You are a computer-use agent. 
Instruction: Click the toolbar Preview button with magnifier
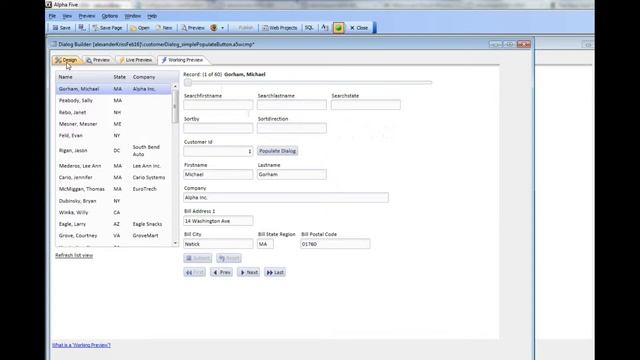point(193,28)
